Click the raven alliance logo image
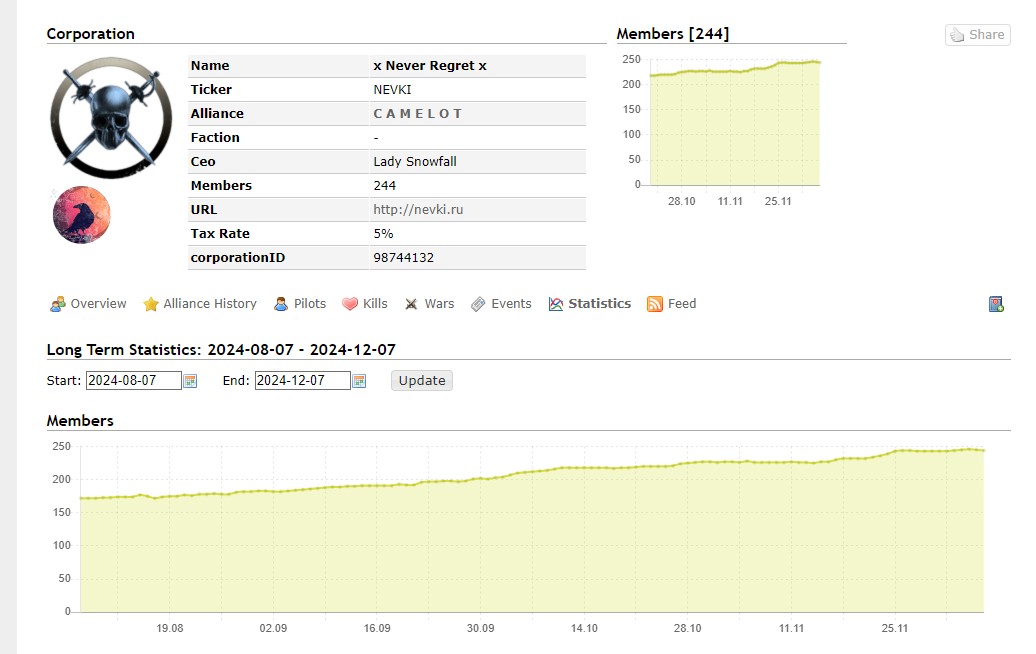The height and width of the screenshot is (654, 1036). [x=81, y=215]
